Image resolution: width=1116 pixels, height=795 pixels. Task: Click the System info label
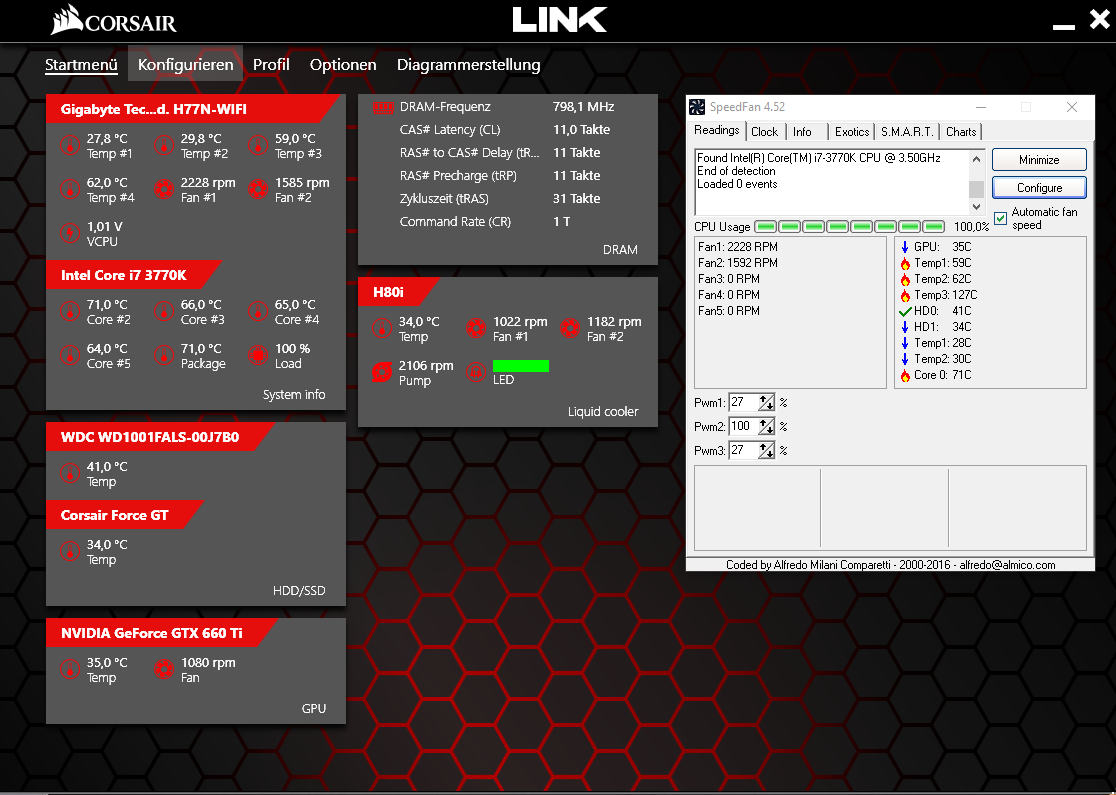pos(294,394)
